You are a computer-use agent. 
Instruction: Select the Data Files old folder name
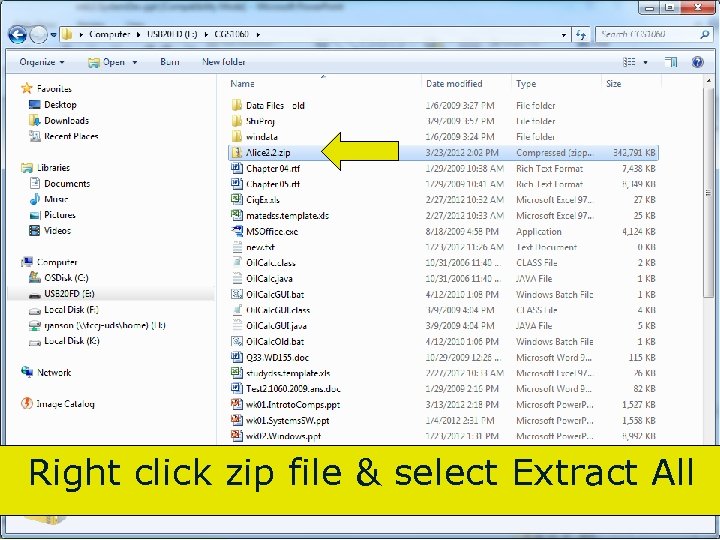tap(275, 106)
